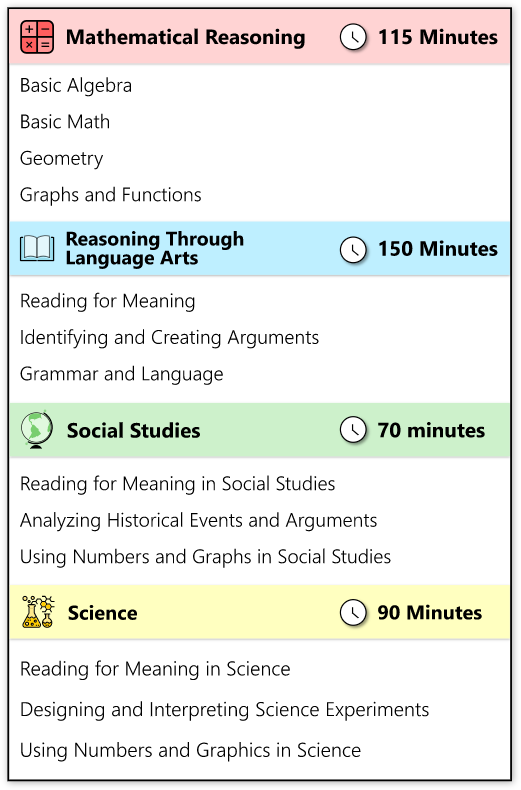Image resolution: width=521 pixels, height=790 pixels.
Task: Click the clock icon beside 70 minutes
Action: pyautogui.click(x=353, y=430)
